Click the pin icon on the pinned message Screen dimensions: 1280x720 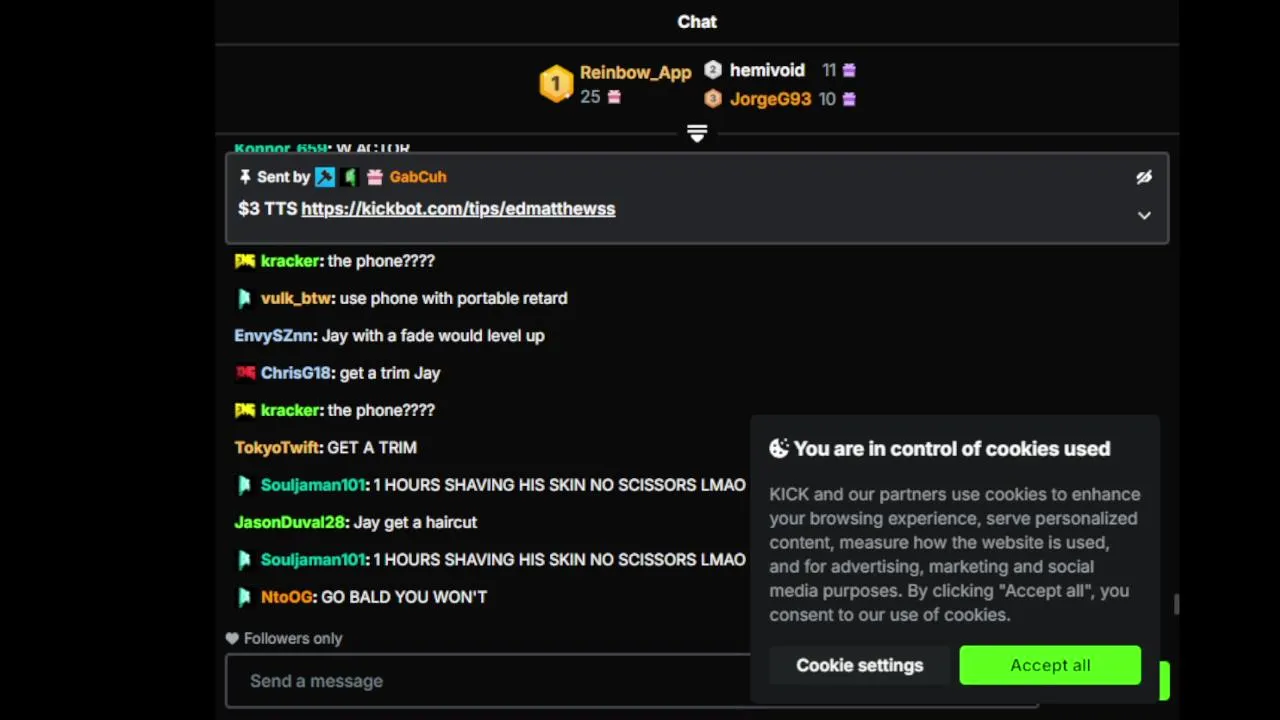[x=245, y=177]
